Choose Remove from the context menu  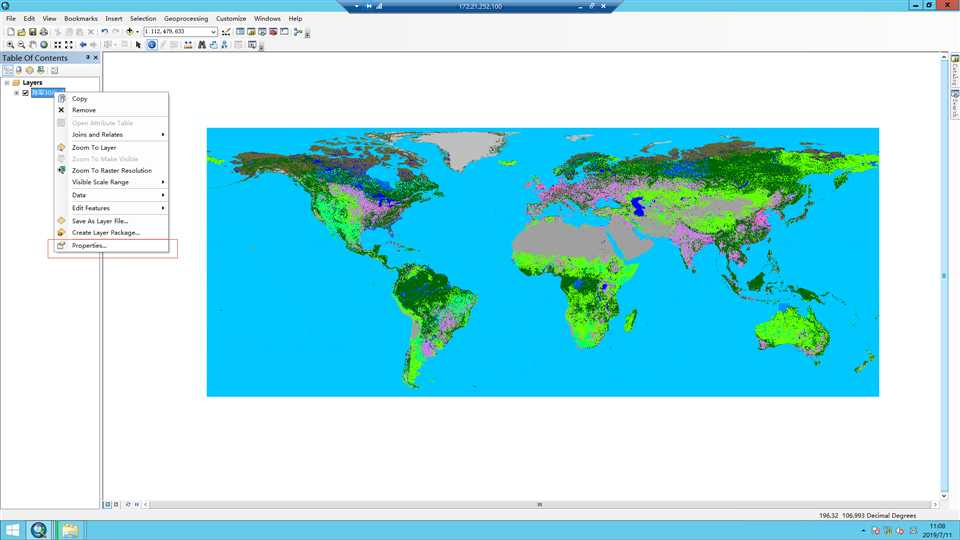[111, 110]
